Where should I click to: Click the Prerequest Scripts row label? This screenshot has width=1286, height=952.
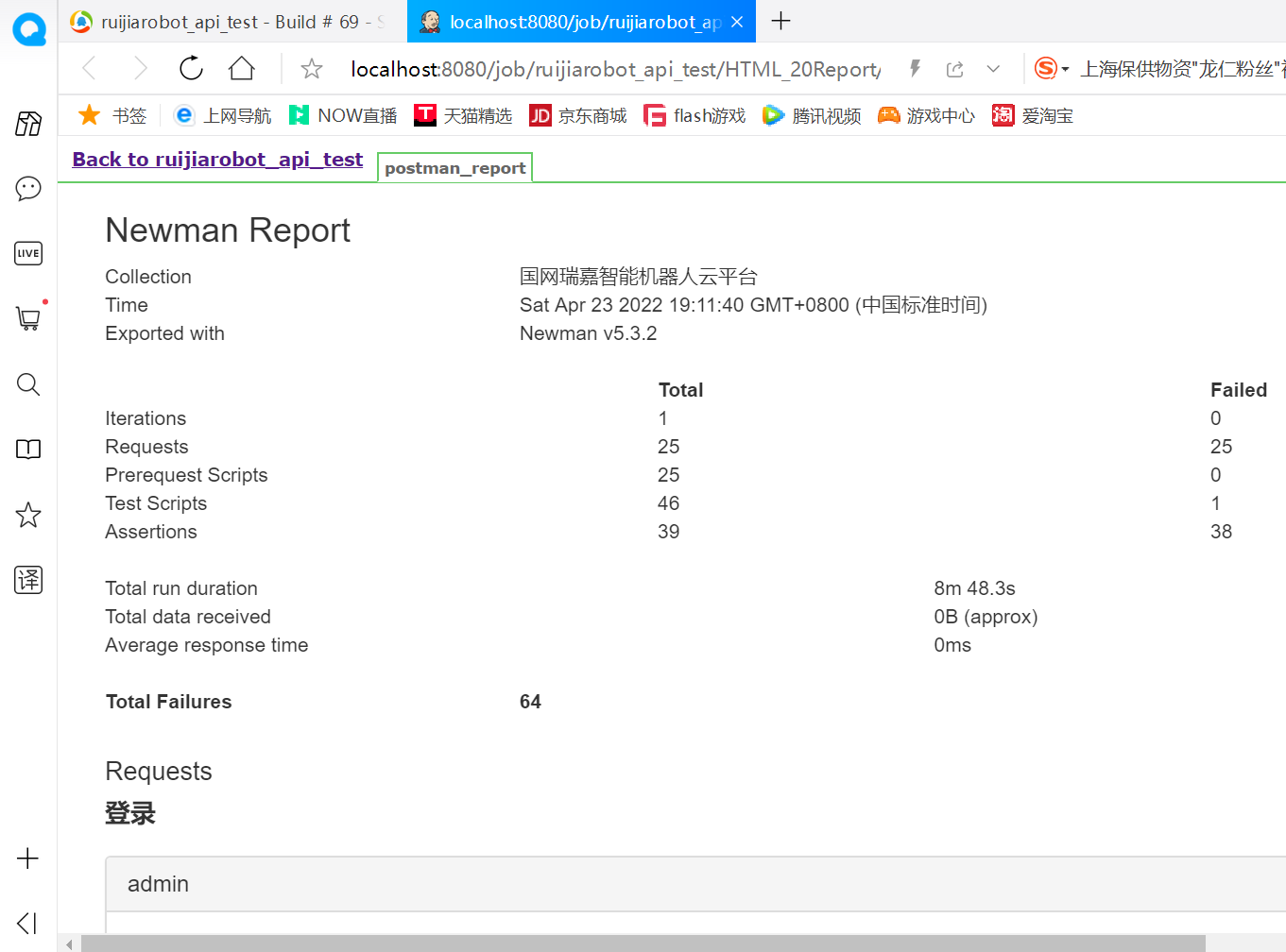186,475
